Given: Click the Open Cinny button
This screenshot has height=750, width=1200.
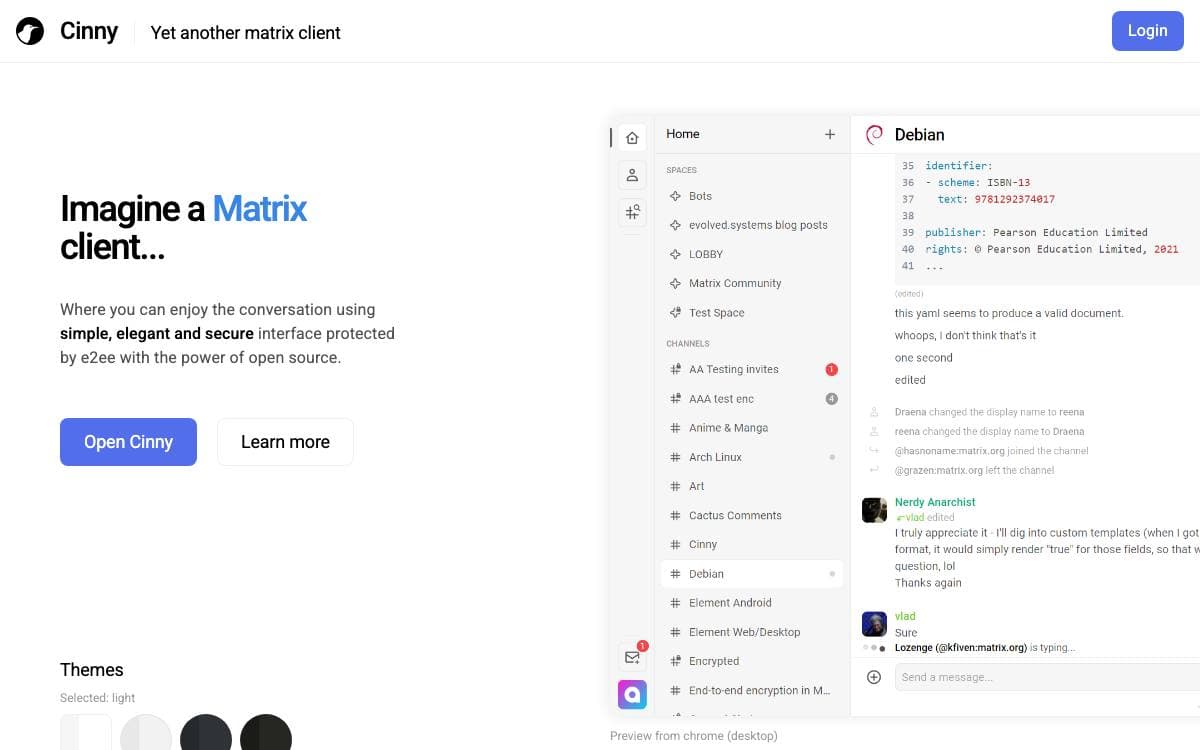Looking at the screenshot, I should (128, 442).
